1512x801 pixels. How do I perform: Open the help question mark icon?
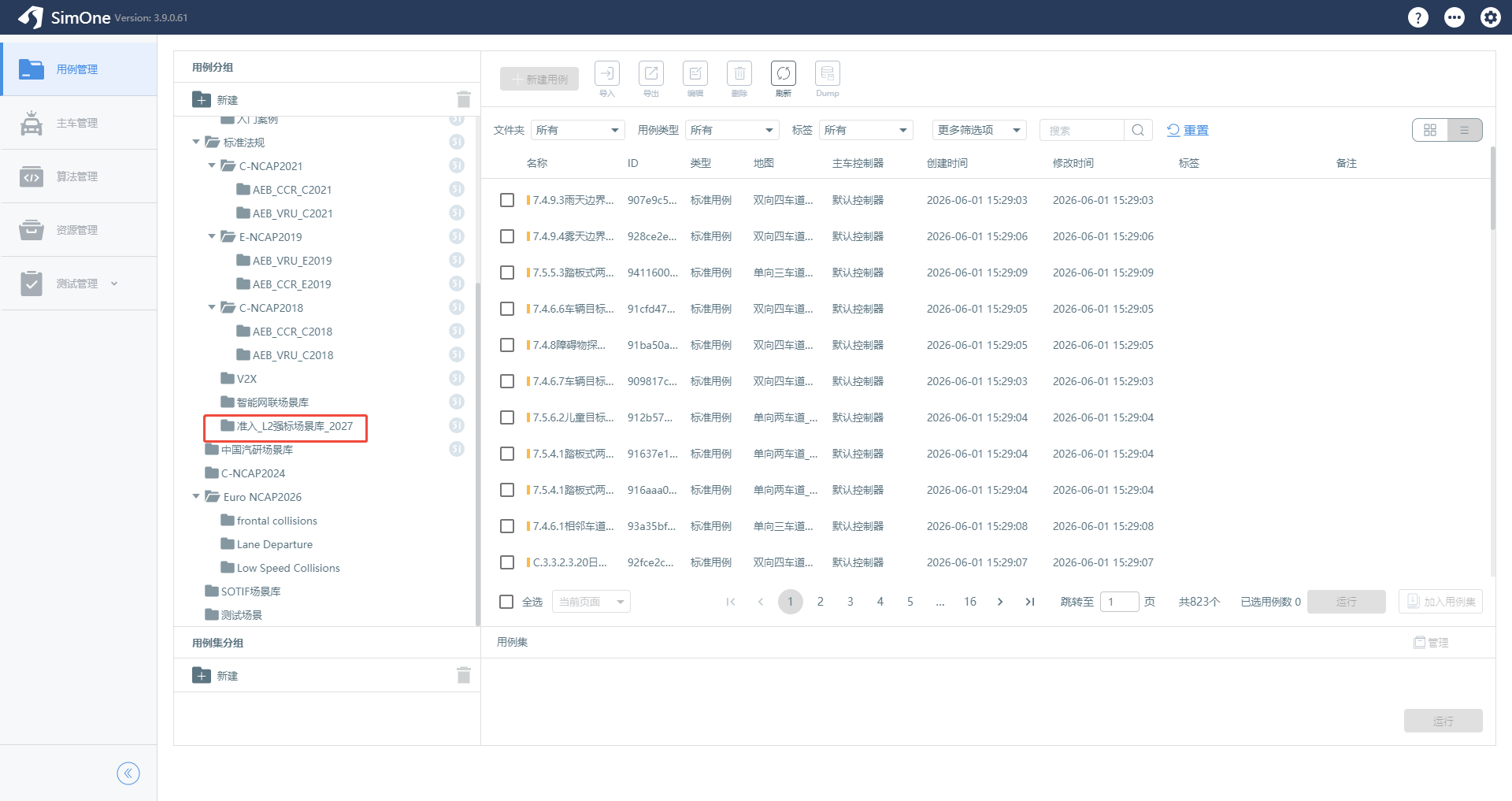tap(1417, 17)
